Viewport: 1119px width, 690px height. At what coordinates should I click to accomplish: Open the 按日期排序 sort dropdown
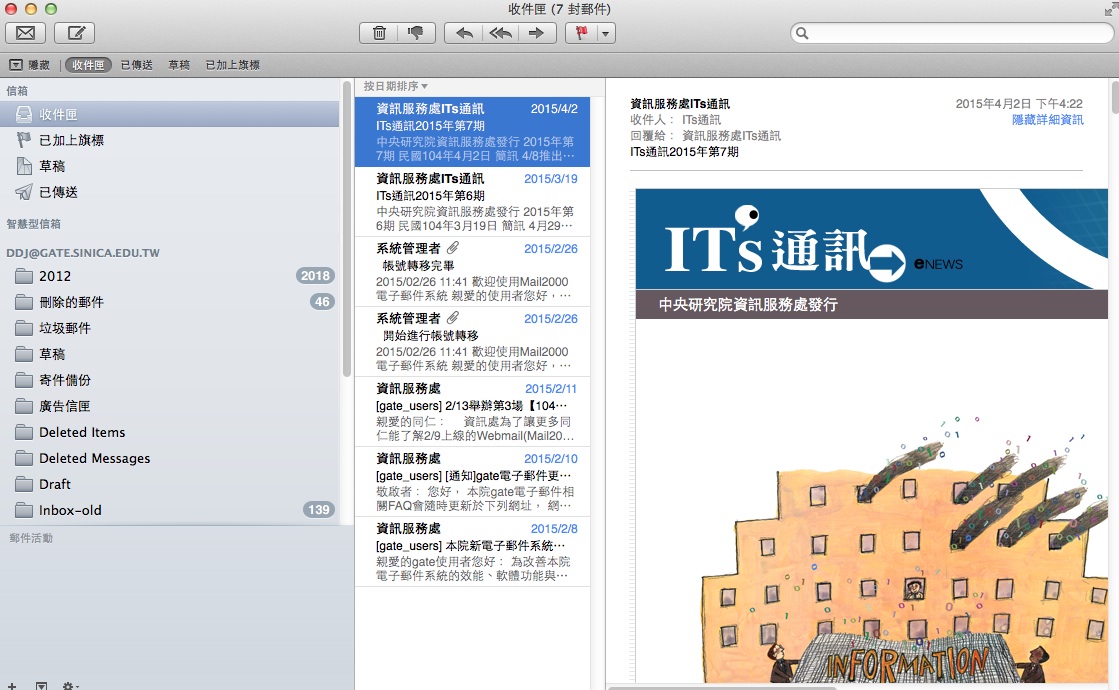click(395, 86)
